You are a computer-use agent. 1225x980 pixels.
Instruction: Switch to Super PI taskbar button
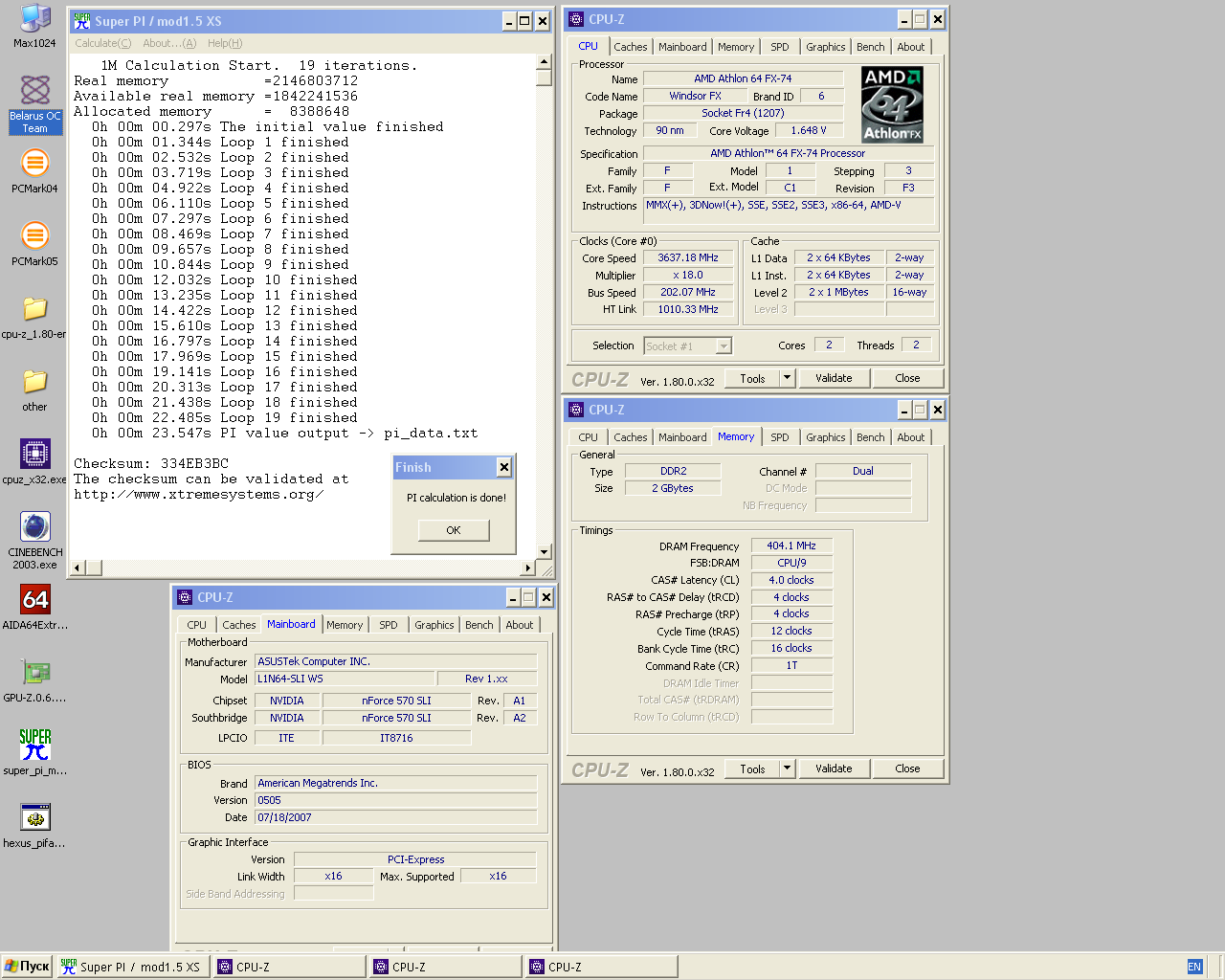(x=132, y=967)
